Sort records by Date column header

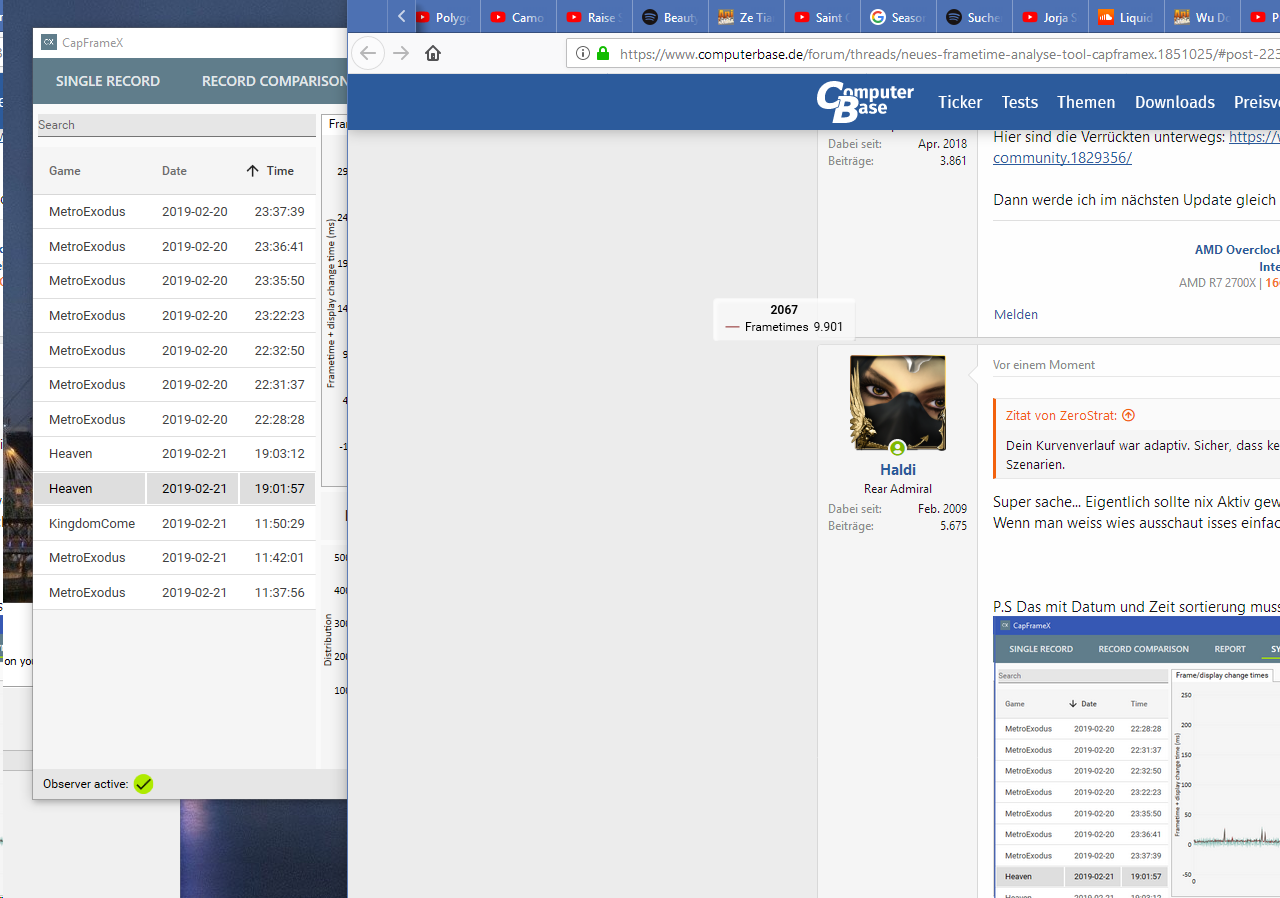(x=174, y=171)
